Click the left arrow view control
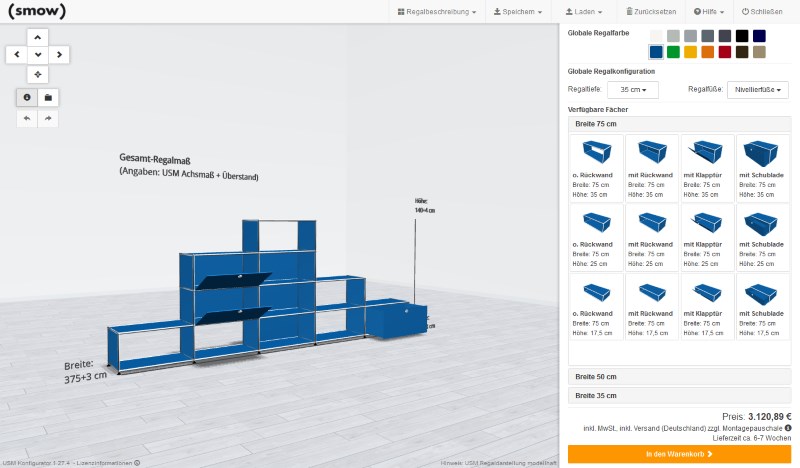The image size is (800, 468). (x=17, y=55)
